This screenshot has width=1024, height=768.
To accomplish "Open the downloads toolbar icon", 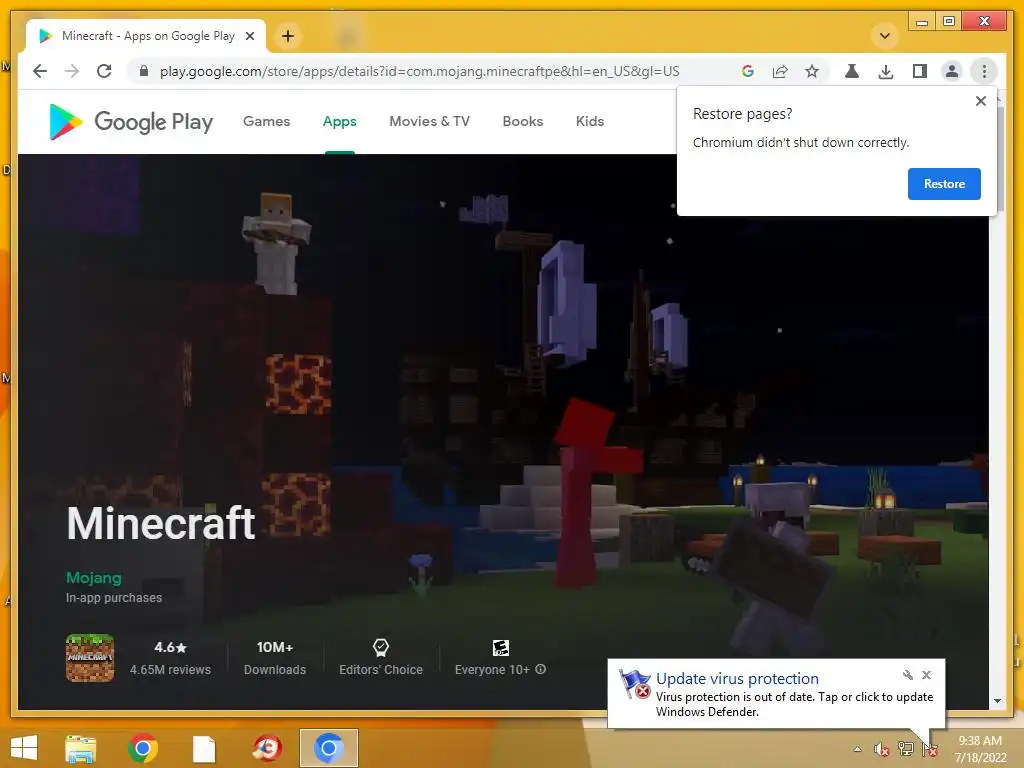I will point(886,71).
